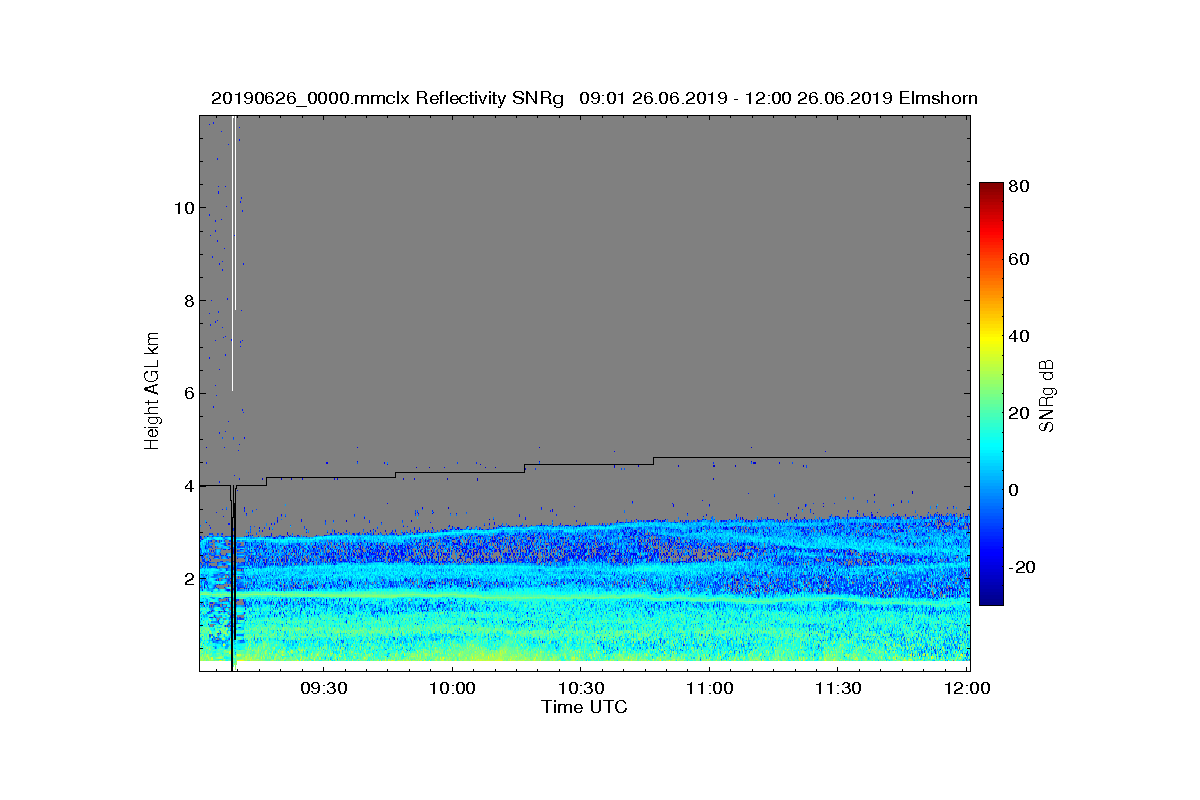Viewport: 1200px width, 800px height.
Task: Click the 11:00 time tick label
Action: click(710, 689)
